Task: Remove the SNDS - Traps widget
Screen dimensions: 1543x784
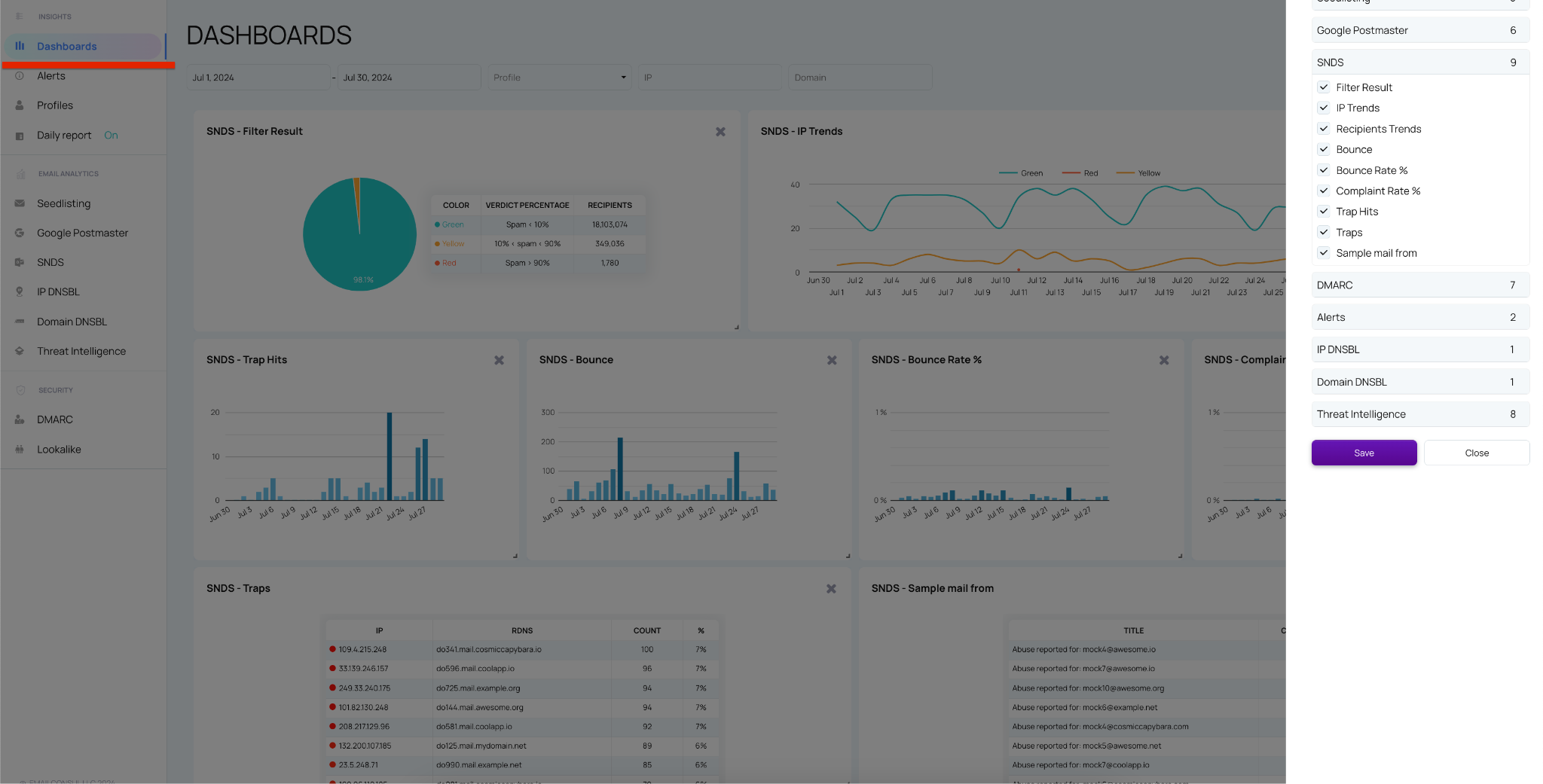Action: click(x=831, y=588)
